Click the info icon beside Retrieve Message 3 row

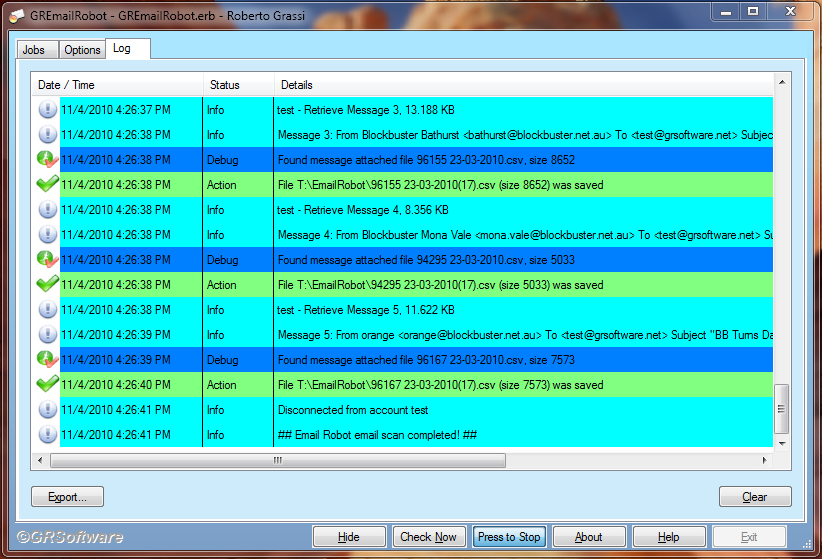(47, 110)
